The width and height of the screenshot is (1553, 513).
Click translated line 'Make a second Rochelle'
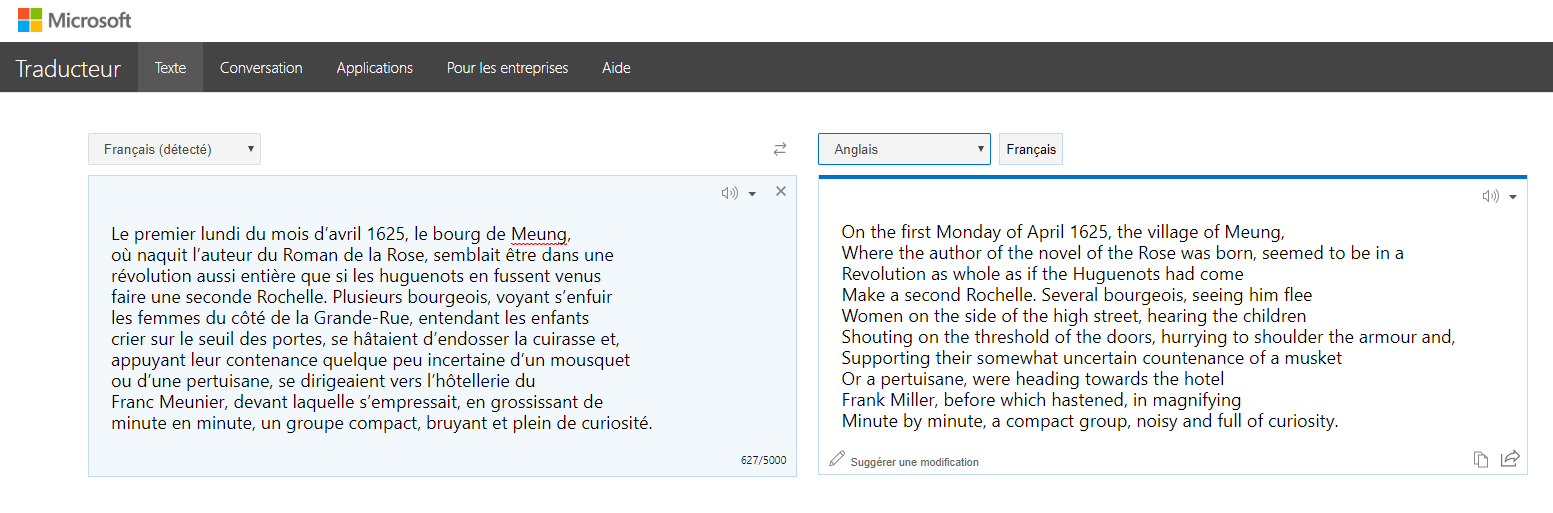(1077, 295)
